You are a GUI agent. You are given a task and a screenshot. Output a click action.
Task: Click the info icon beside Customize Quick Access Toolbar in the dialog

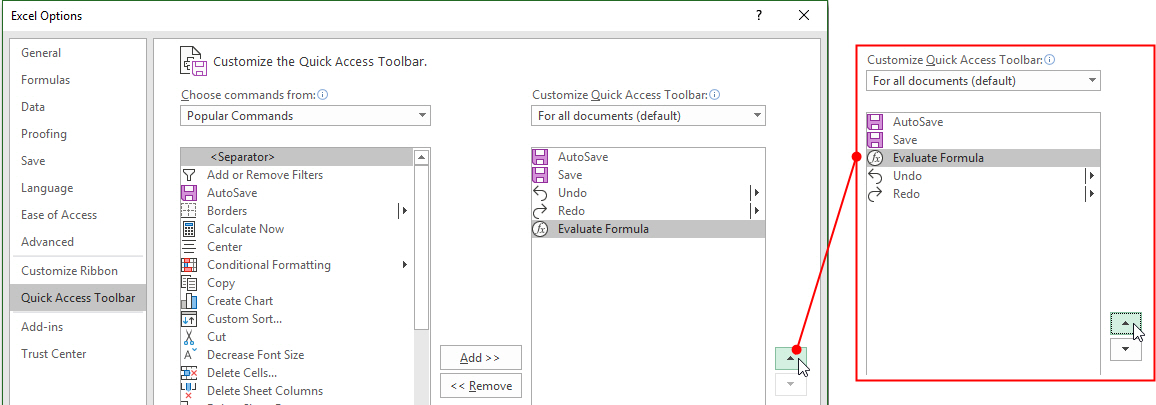[x=714, y=94]
